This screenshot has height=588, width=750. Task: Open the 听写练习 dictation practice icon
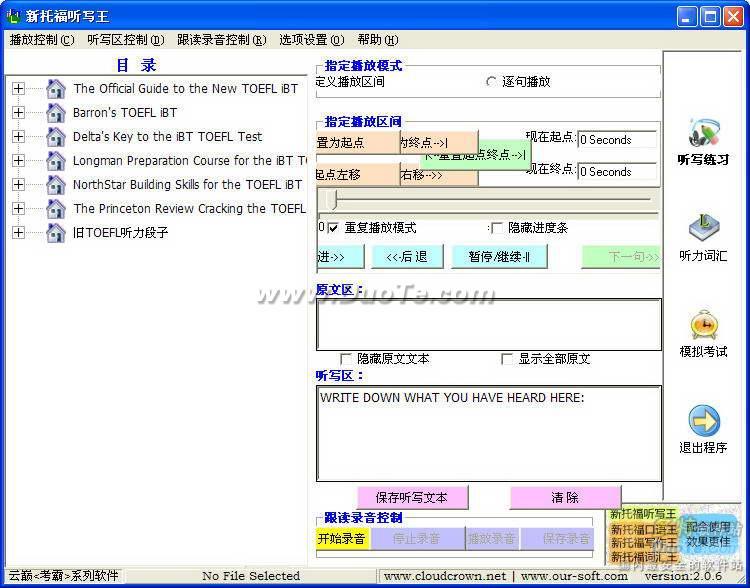coord(704,132)
